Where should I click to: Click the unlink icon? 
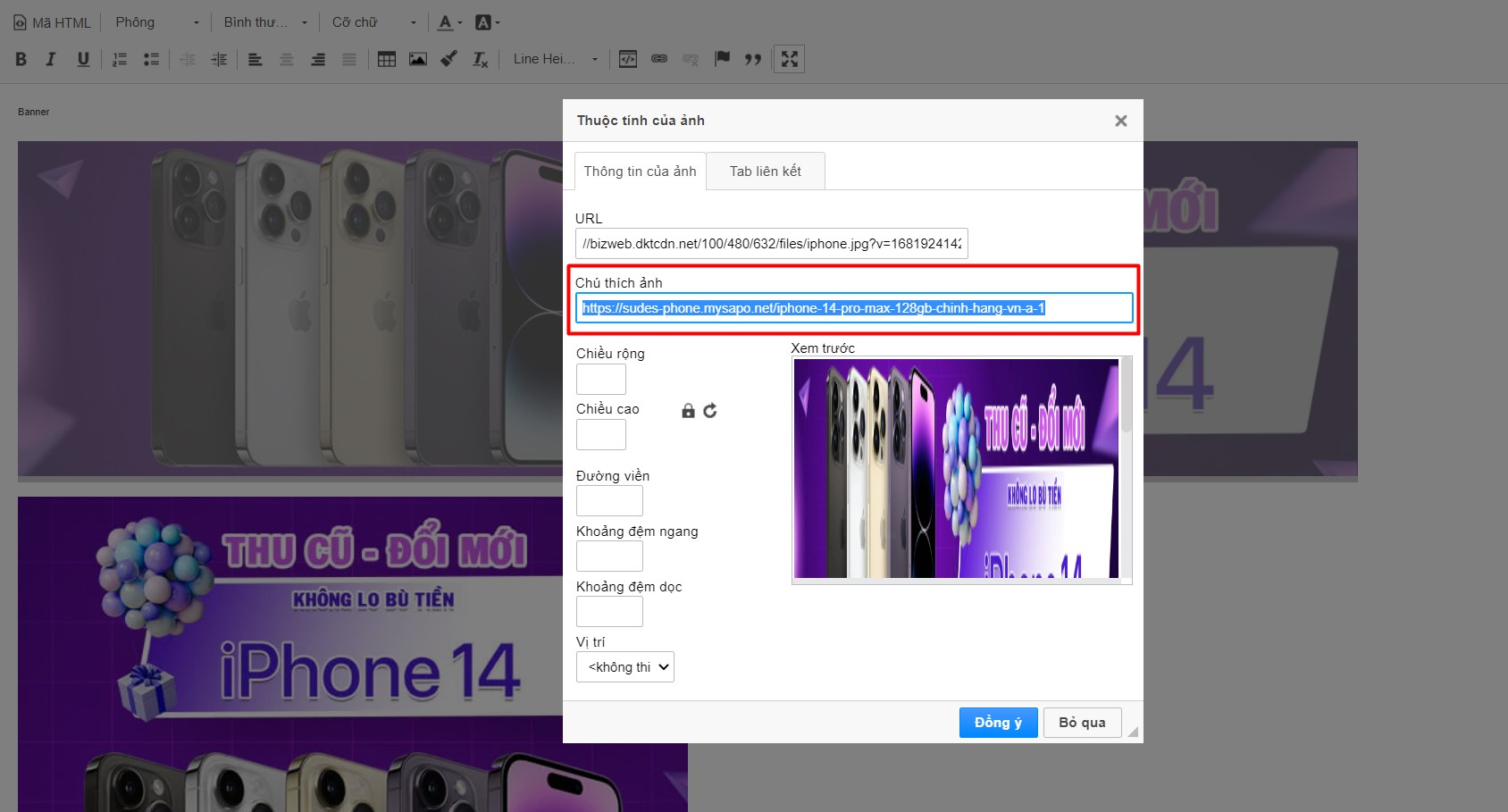pyautogui.click(x=691, y=59)
